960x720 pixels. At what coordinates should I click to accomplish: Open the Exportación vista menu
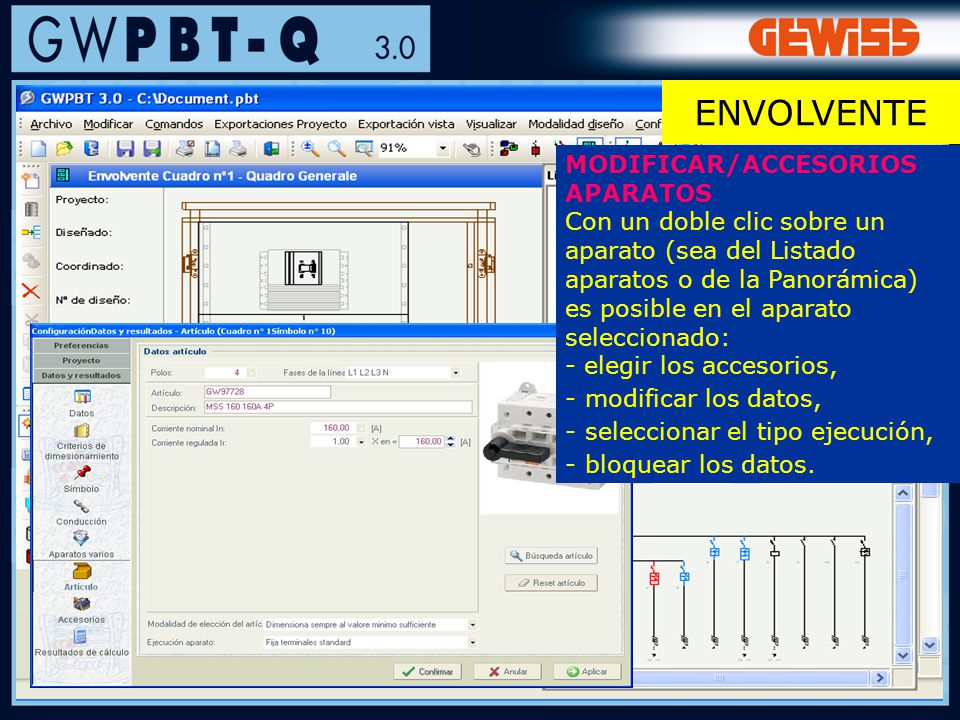[x=406, y=124]
